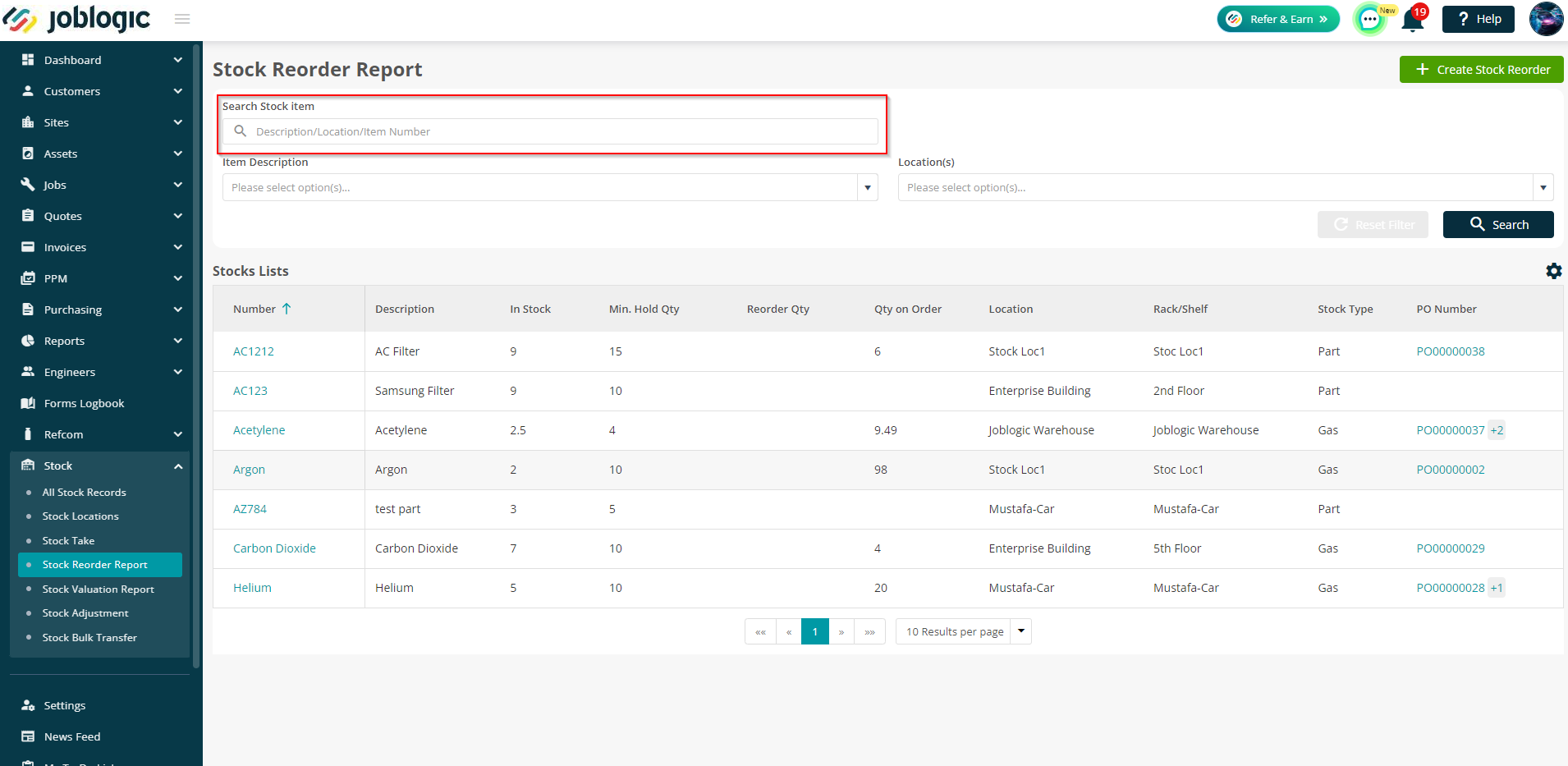The image size is (1568, 766).
Task: Select page 1 in pagination
Action: [815, 631]
